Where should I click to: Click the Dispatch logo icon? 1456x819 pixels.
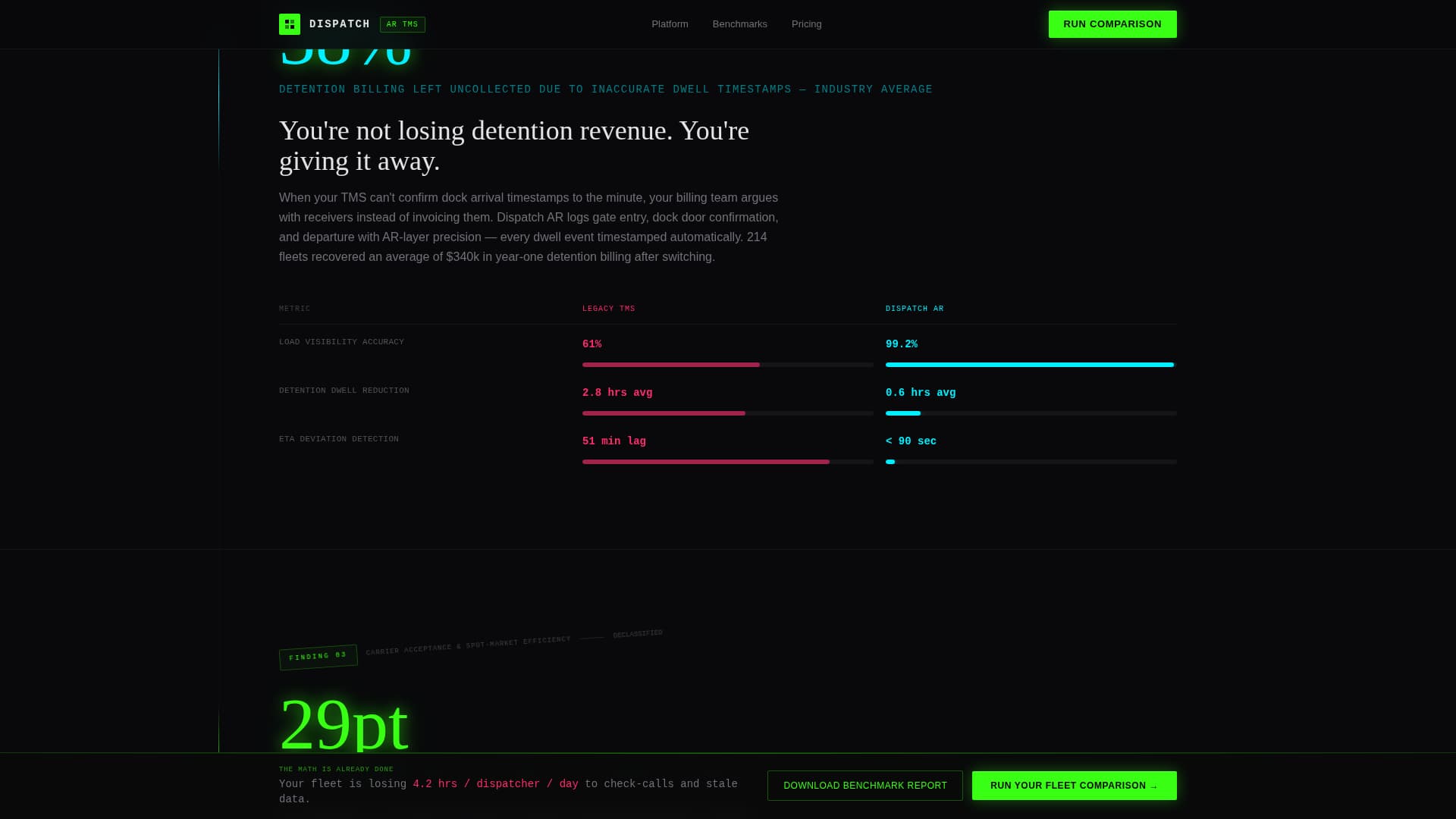pos(290,24)
